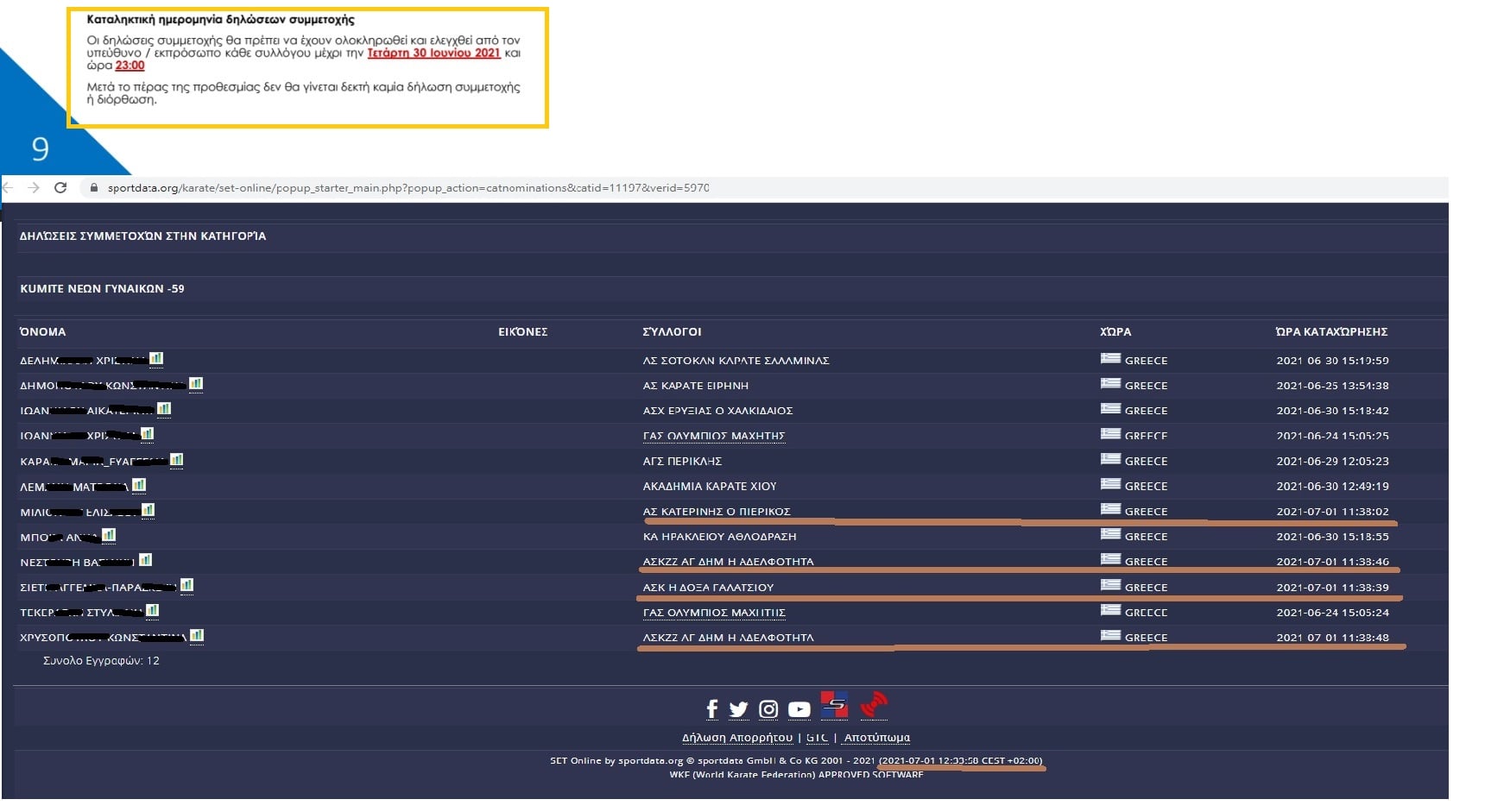Click the ΑΣ ΚΑΤΕΡΙΝΗΣ Ο ΠΙΕΡΙΚΟΣ club link
This screenshot has height=812, width=1485.
click(716, 512)
